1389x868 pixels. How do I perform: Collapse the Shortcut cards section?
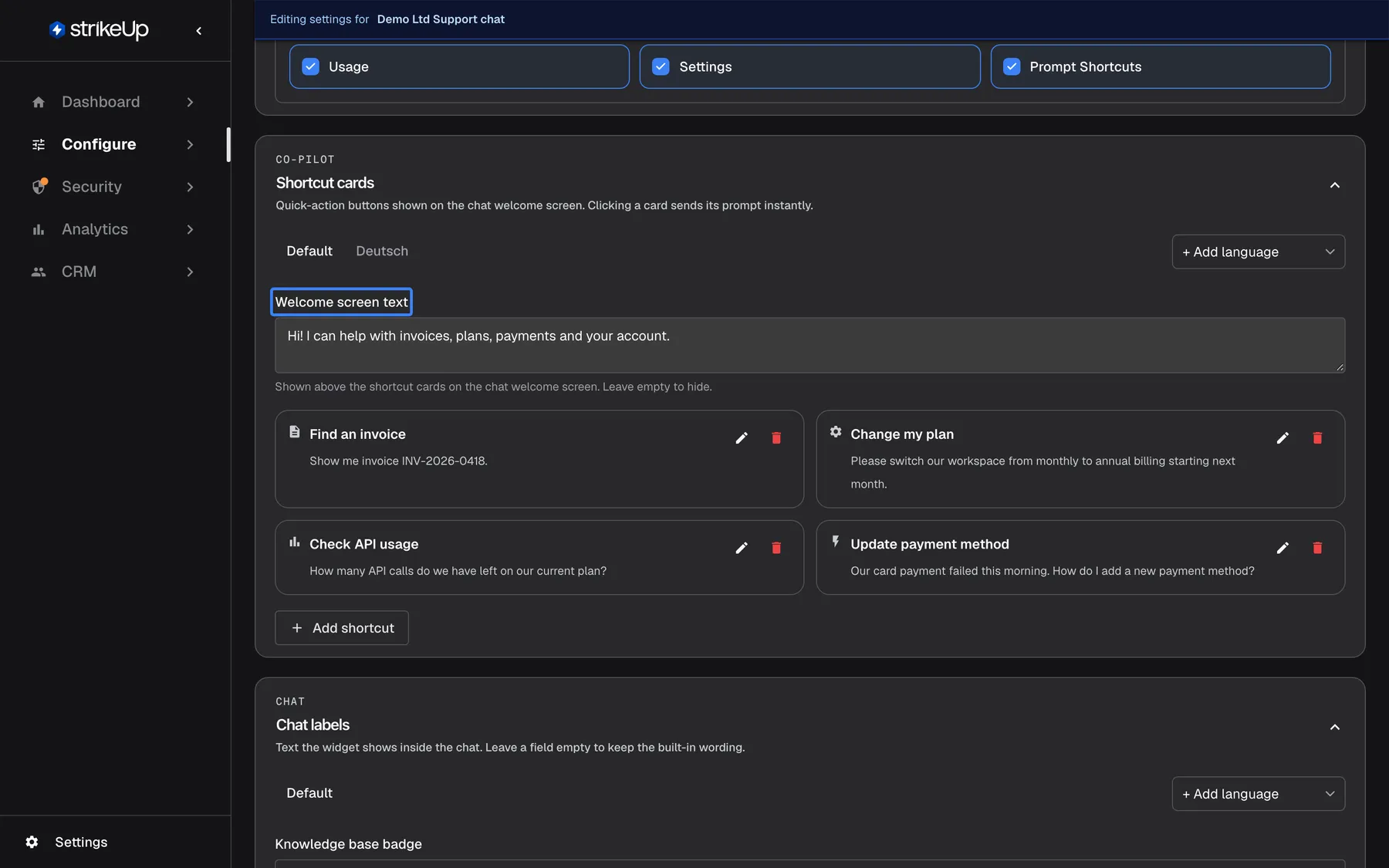tap(1334, 185)
